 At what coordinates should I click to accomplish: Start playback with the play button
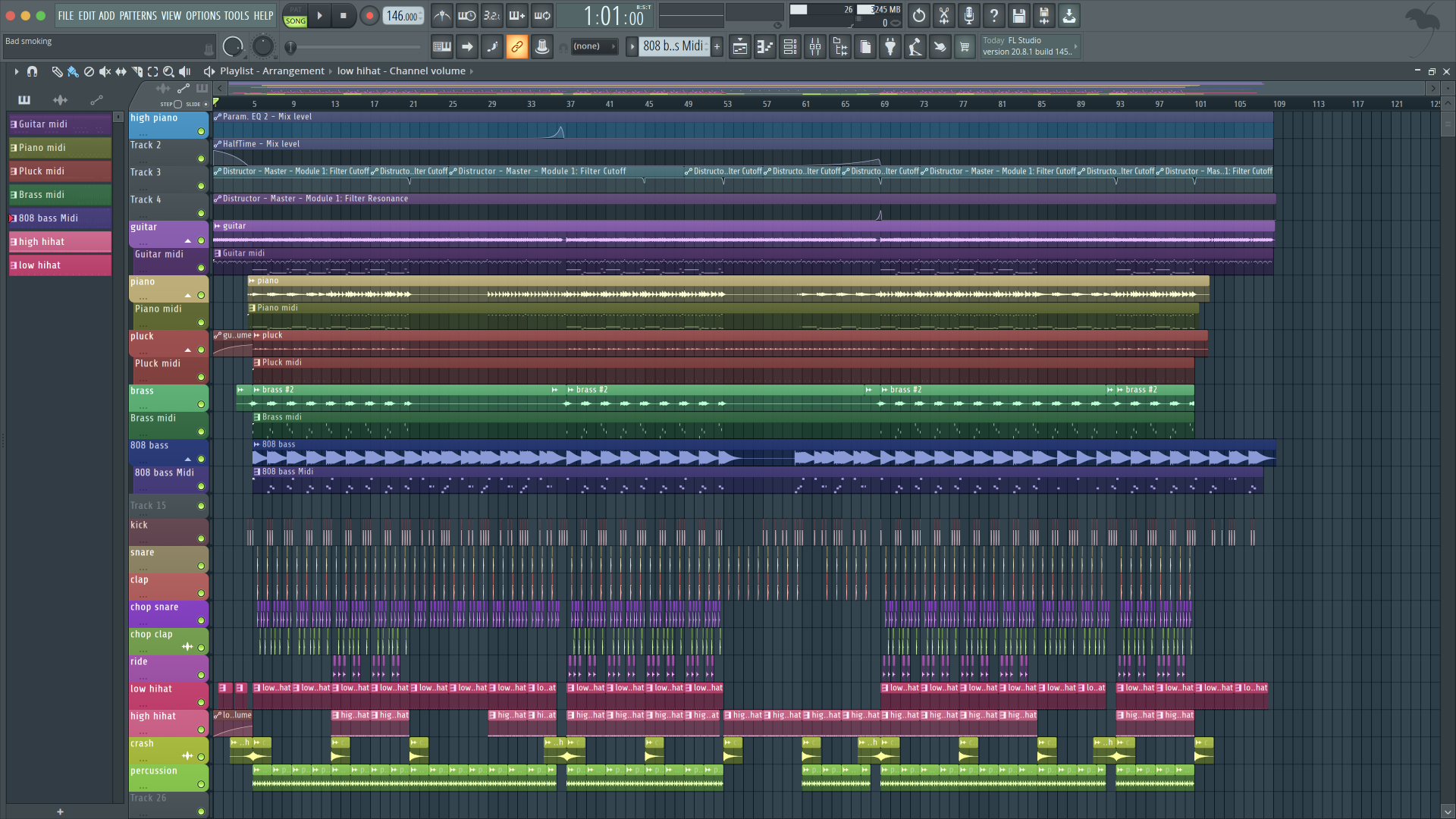click(x=319, y=15)
